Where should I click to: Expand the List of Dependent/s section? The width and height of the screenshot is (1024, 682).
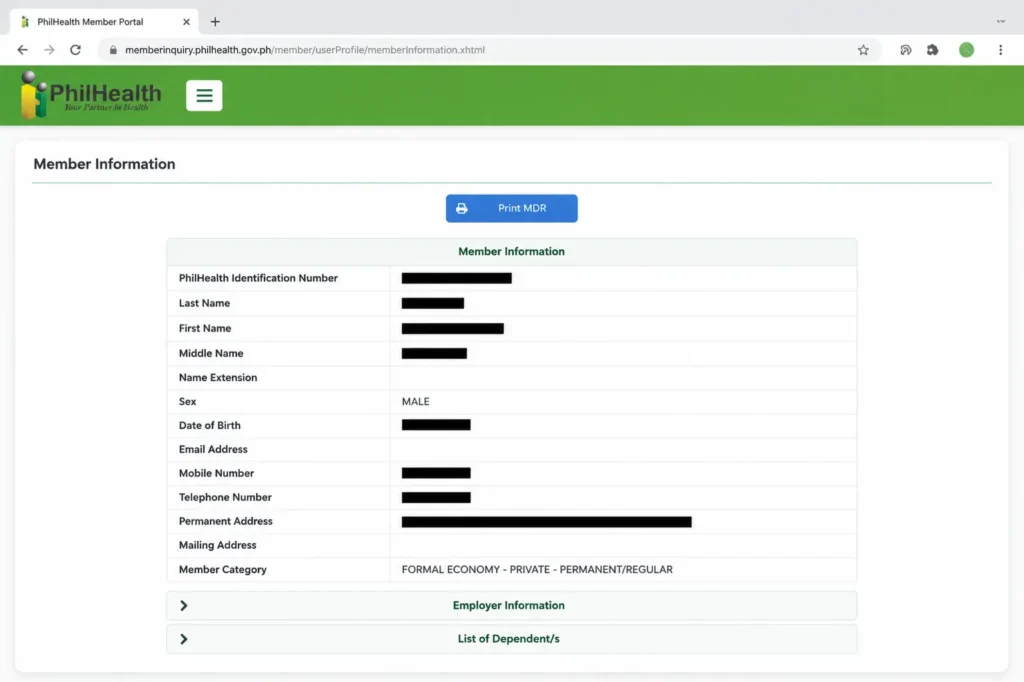pyautogui.click(x=511, y=639)
